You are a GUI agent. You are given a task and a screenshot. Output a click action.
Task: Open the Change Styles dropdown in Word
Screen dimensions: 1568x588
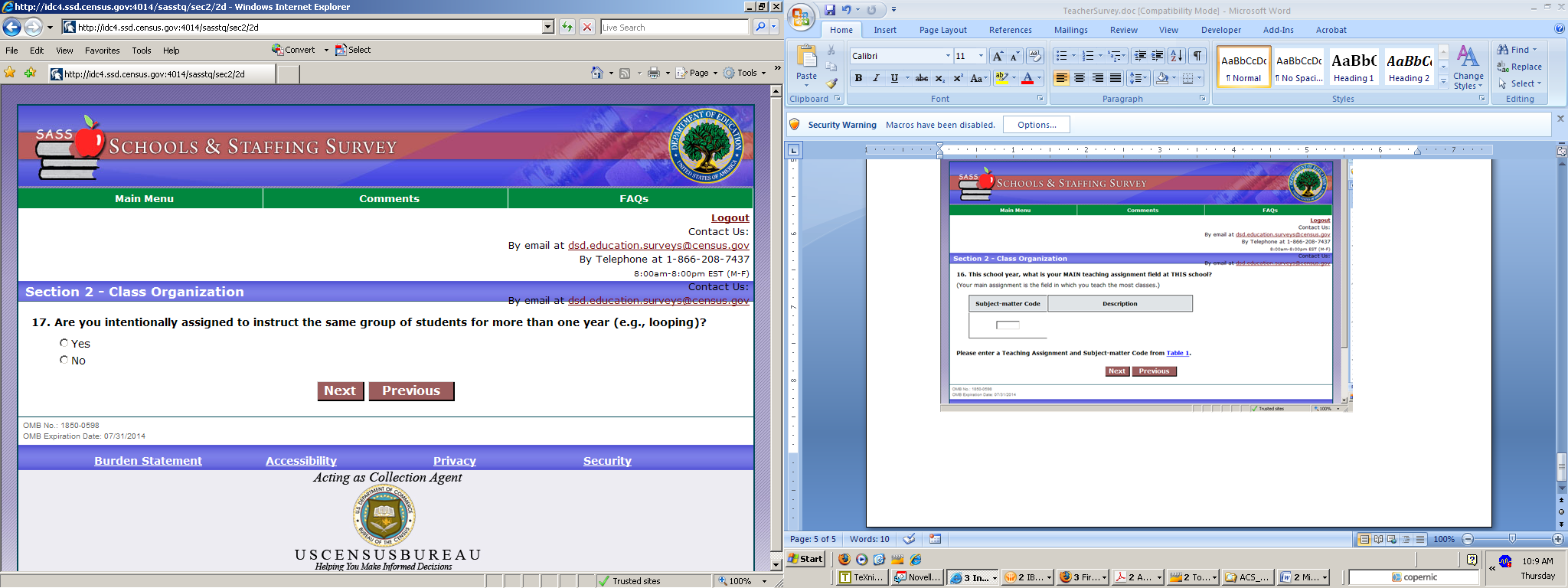point(1468,67)
